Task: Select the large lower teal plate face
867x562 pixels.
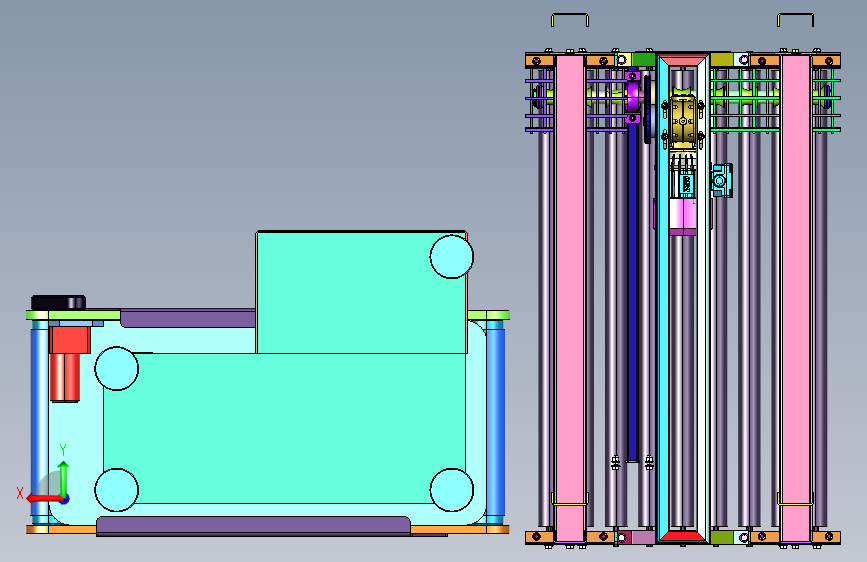Action: tap(284, 429)
